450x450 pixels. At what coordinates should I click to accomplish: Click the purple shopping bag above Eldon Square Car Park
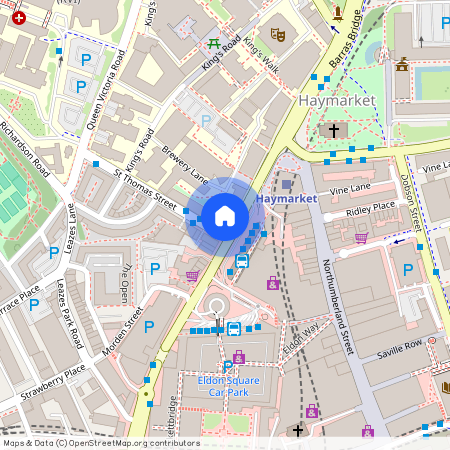point(239,357)
